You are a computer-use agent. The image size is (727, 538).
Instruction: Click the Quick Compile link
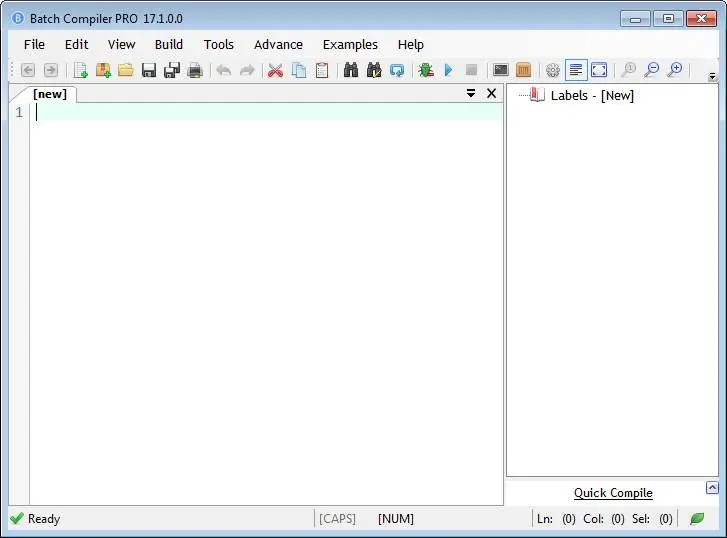613,493
